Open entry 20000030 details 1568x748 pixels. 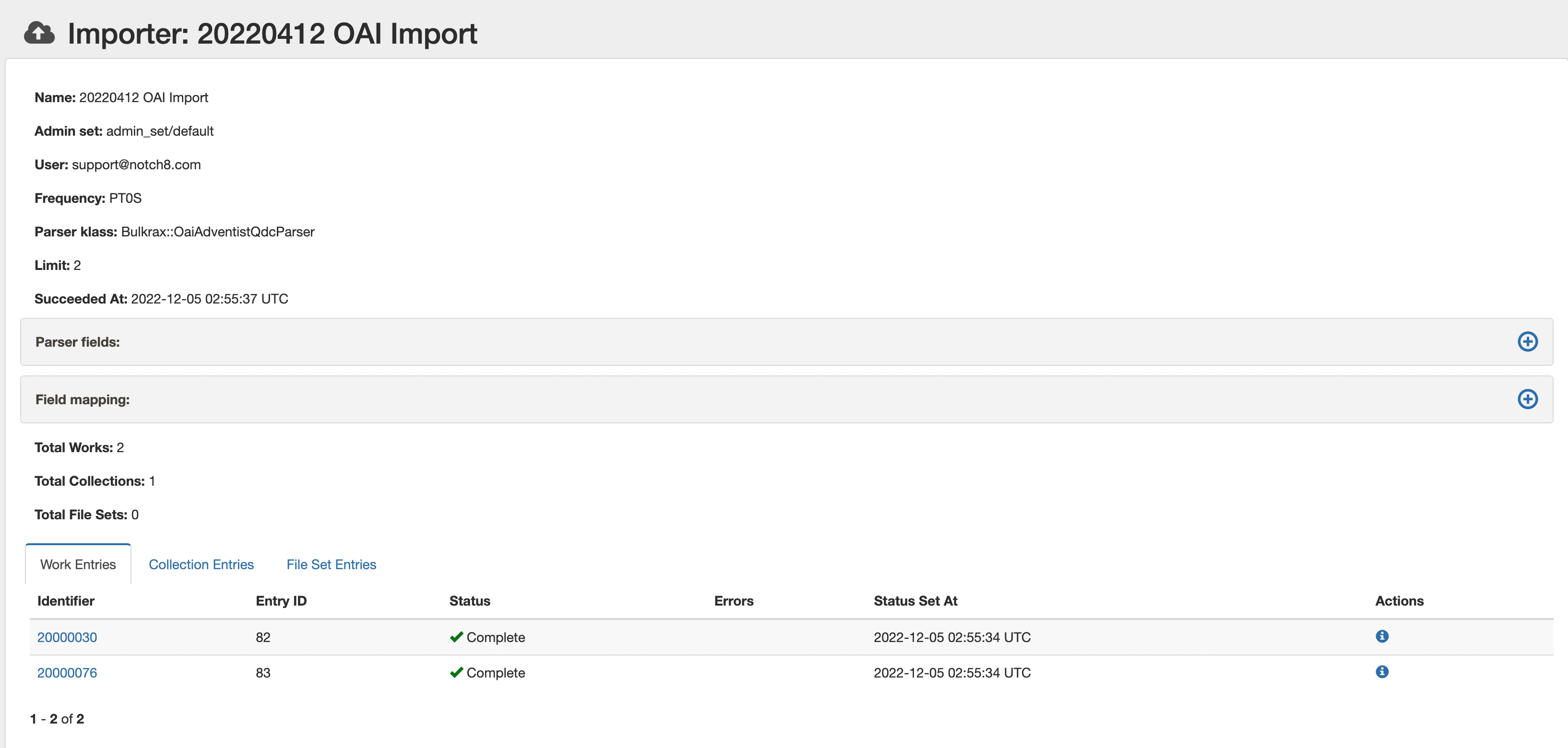click(x=67, y=637)
